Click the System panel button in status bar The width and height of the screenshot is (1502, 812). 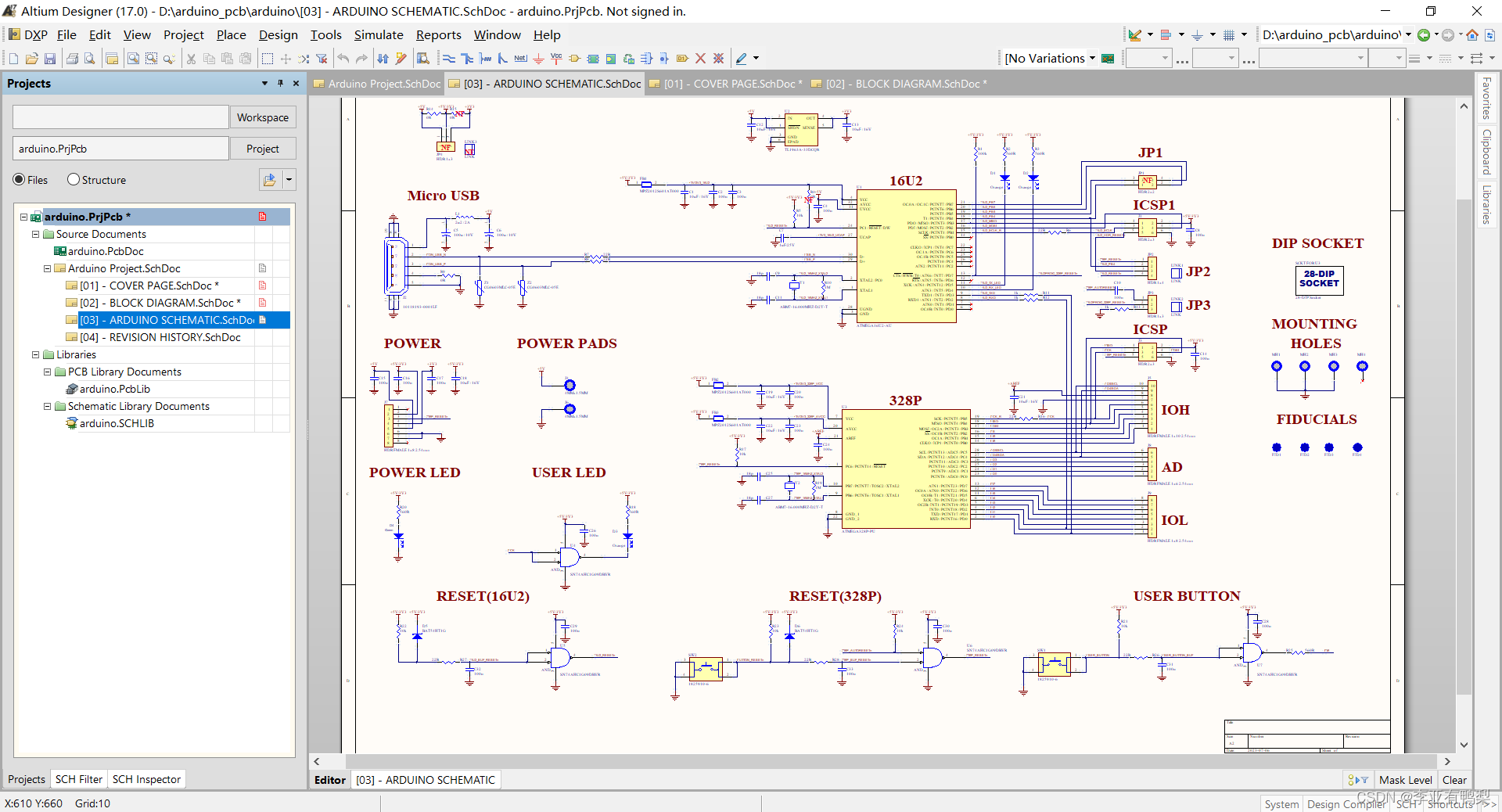pos(1281,804)
